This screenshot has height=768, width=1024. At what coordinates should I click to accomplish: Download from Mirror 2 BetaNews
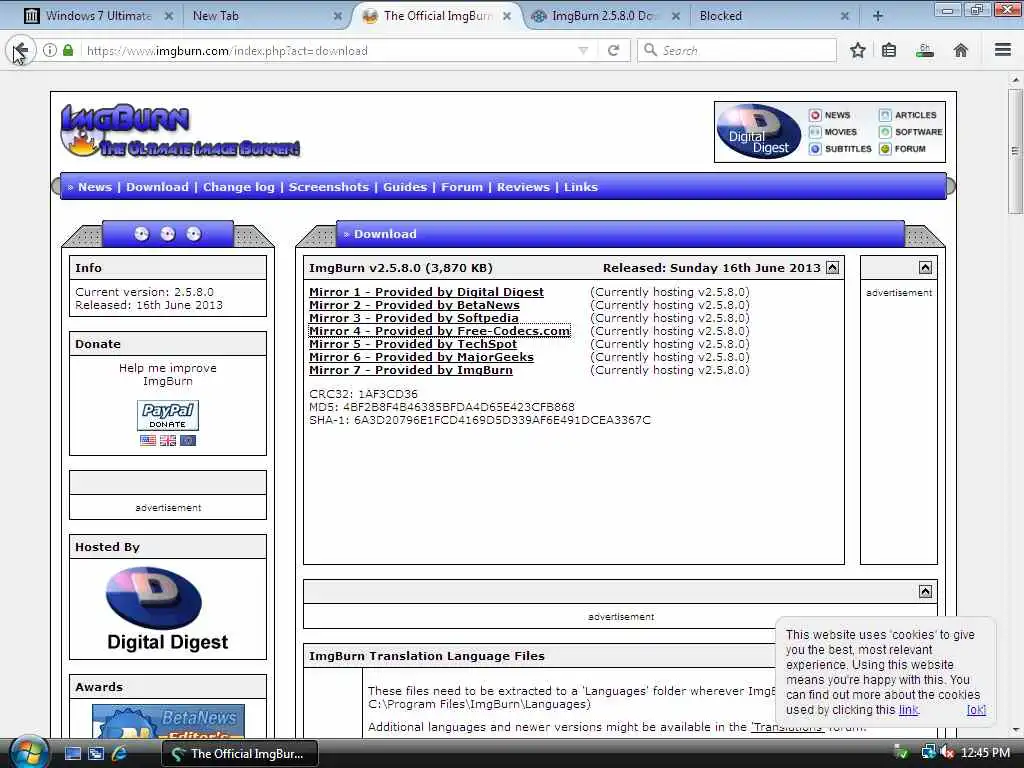414,305
